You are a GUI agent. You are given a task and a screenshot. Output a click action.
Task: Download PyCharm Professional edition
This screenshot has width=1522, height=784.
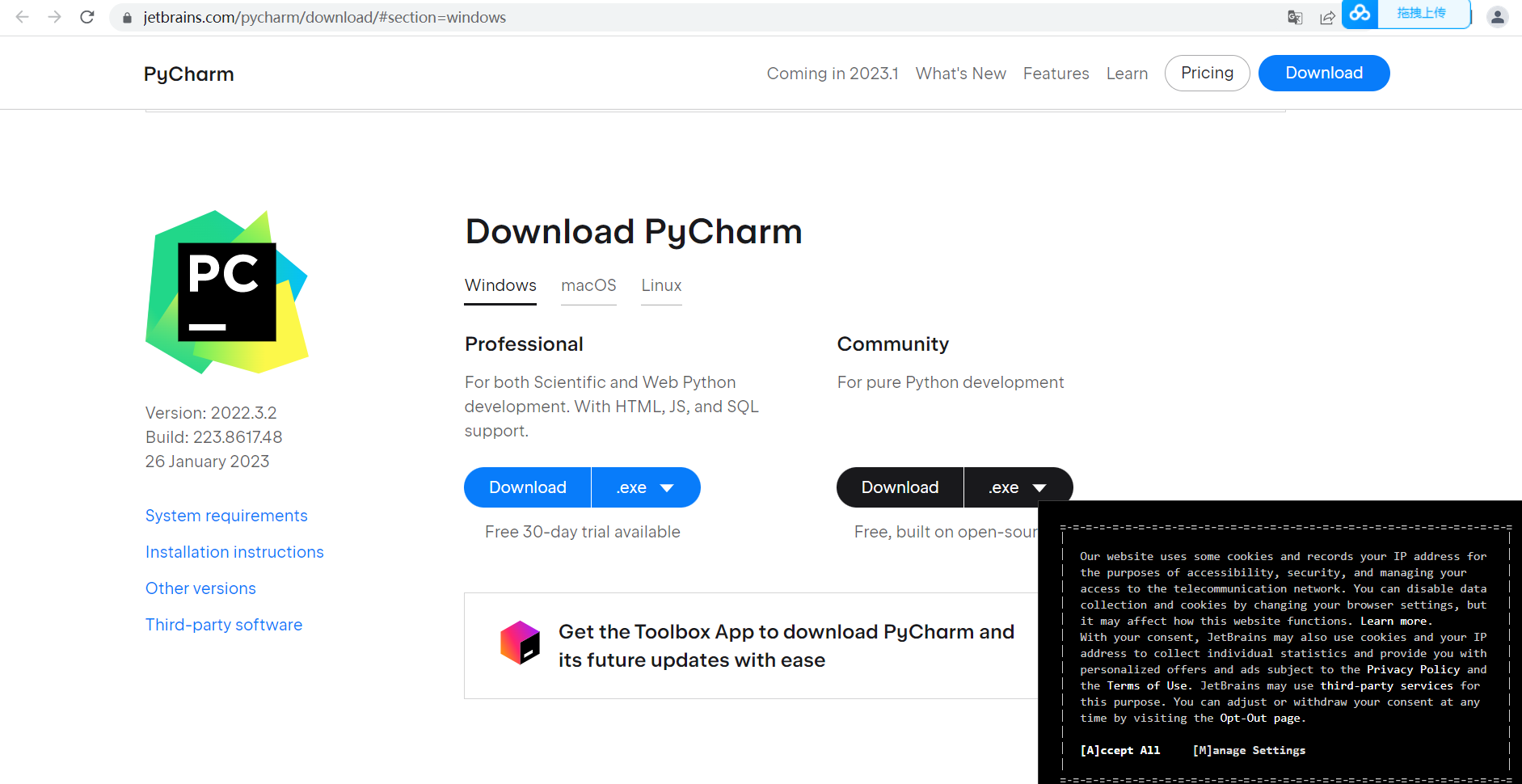click(527, 487)
